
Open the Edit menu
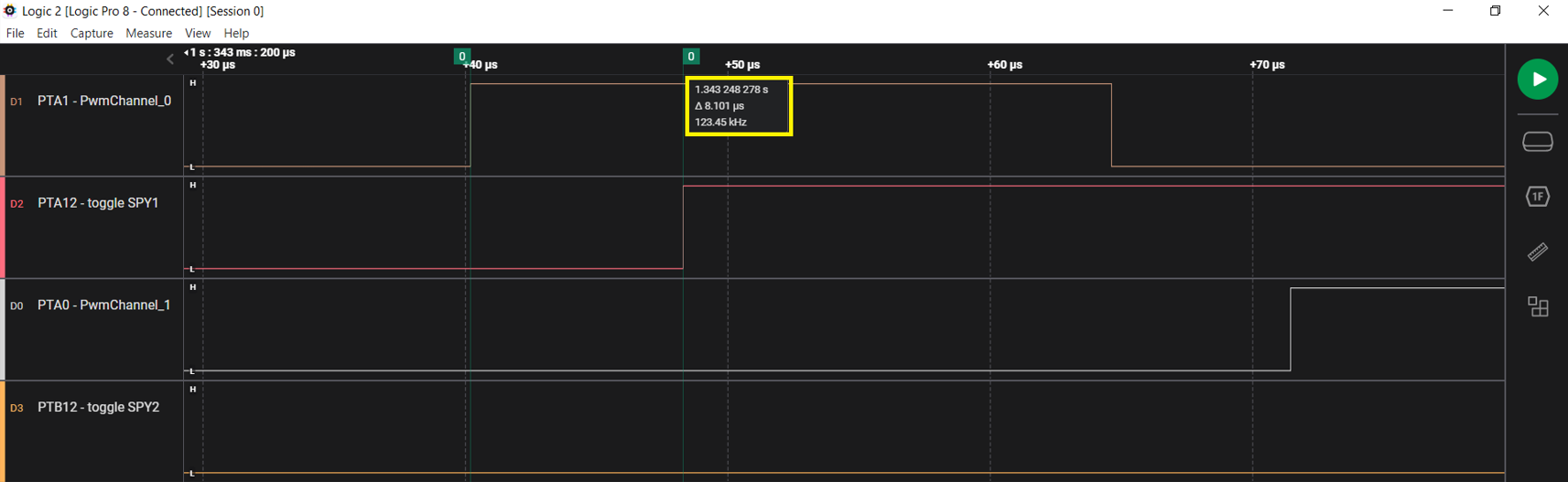pyautogui.click(x=47, y=33)
